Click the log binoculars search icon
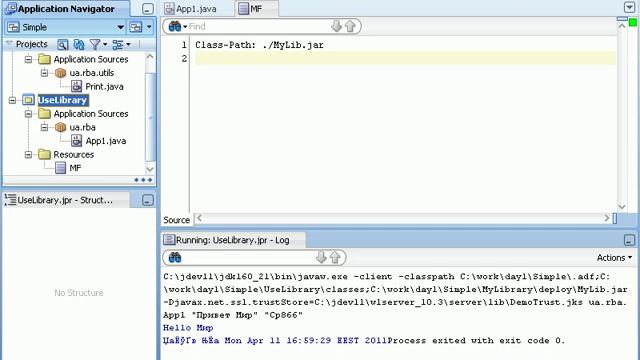This screenshot has width=640, height=360. (175, 258)
